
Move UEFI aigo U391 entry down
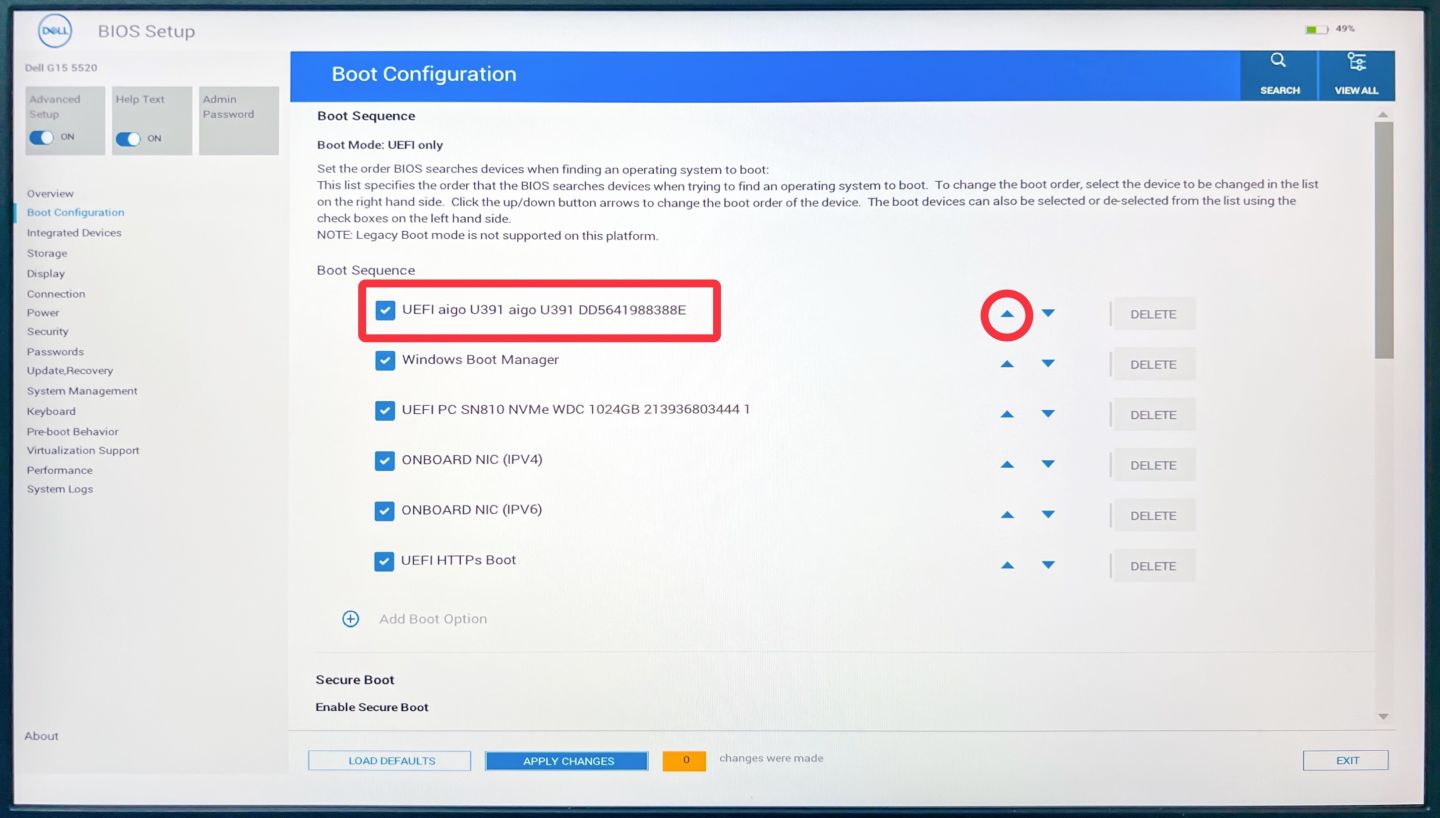[x=1048, y=314]
